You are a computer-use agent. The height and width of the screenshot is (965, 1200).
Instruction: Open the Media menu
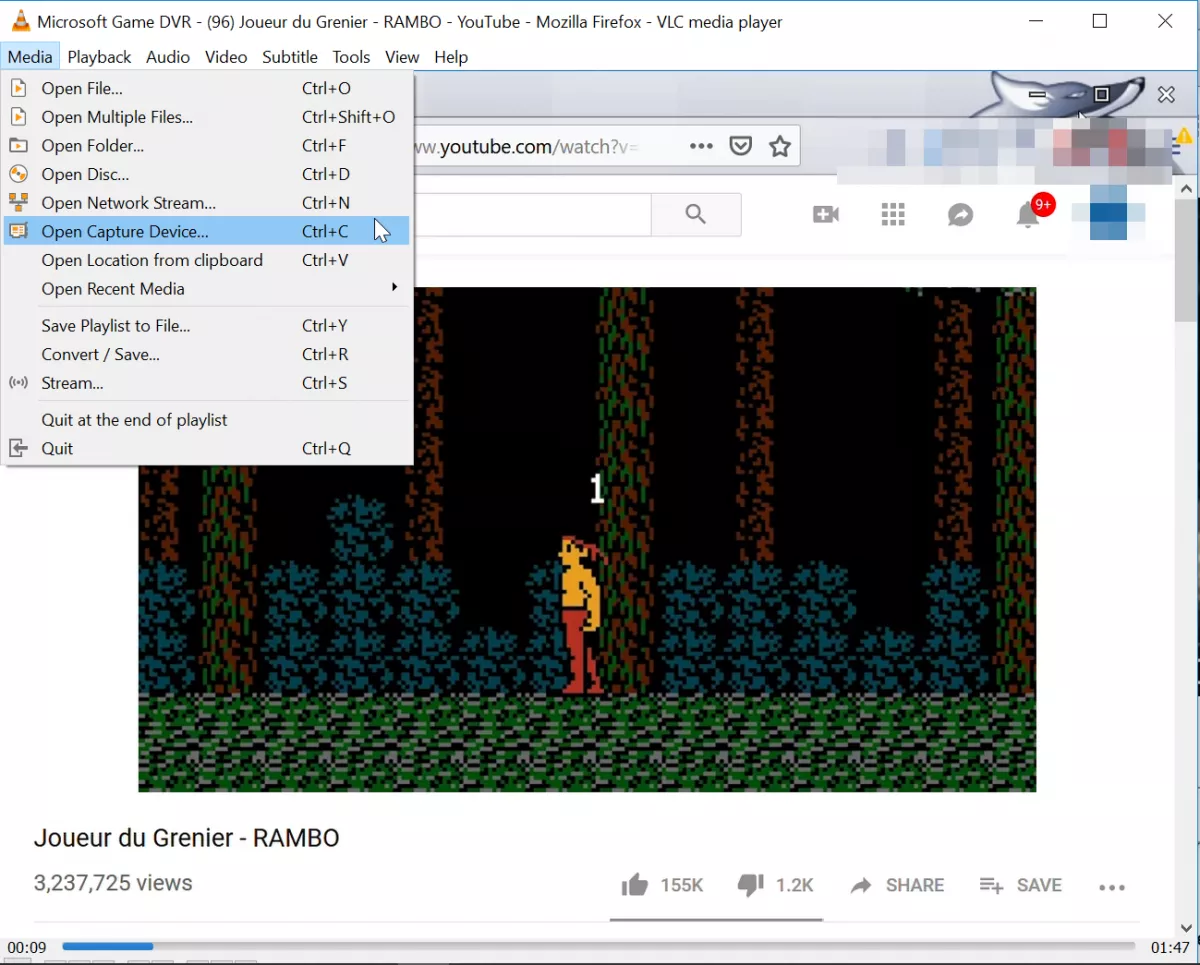30,57
